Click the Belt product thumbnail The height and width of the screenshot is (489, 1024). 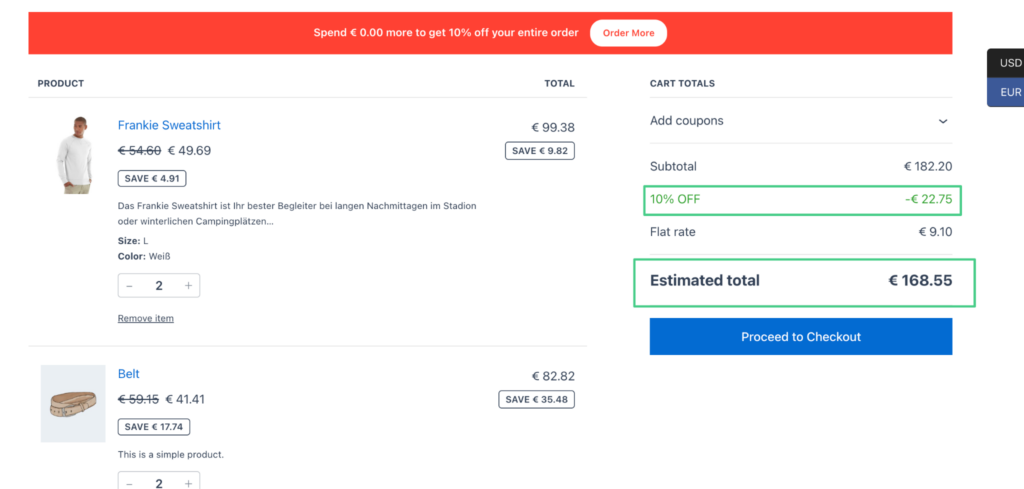73,403
